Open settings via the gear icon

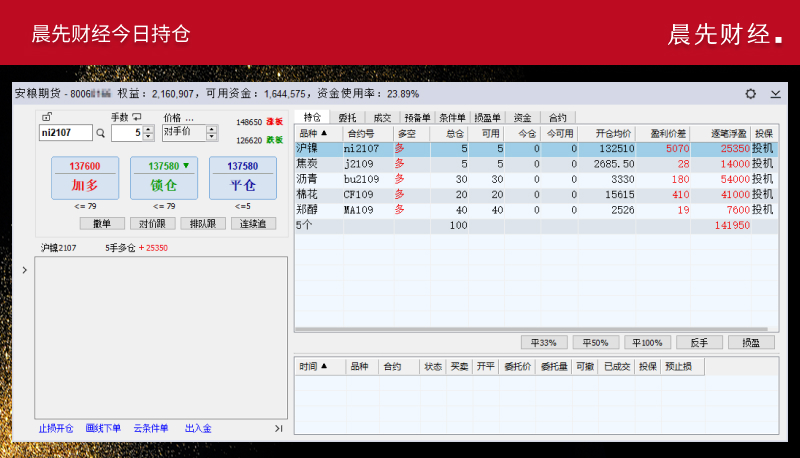tap(751, 93)
